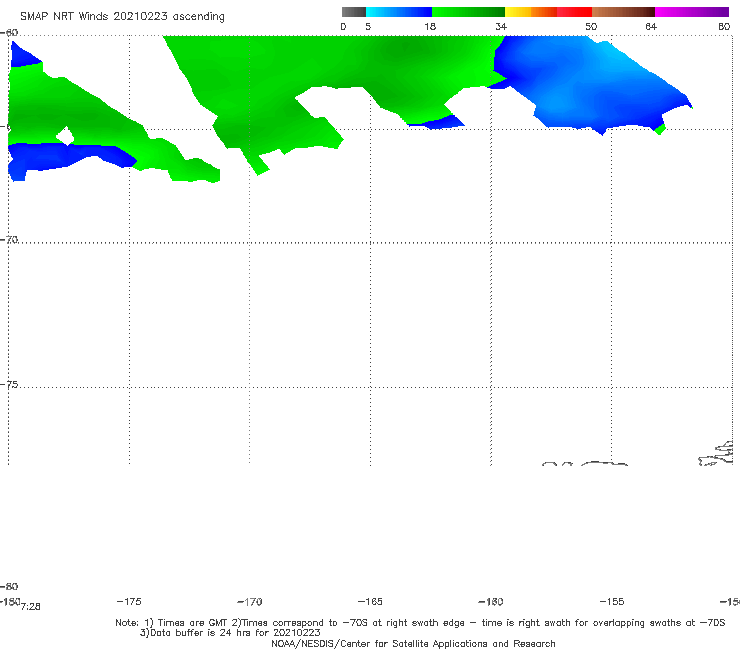Click the '-165' longitude label
This screenshot has width=740, height=650.
(370, 601)
